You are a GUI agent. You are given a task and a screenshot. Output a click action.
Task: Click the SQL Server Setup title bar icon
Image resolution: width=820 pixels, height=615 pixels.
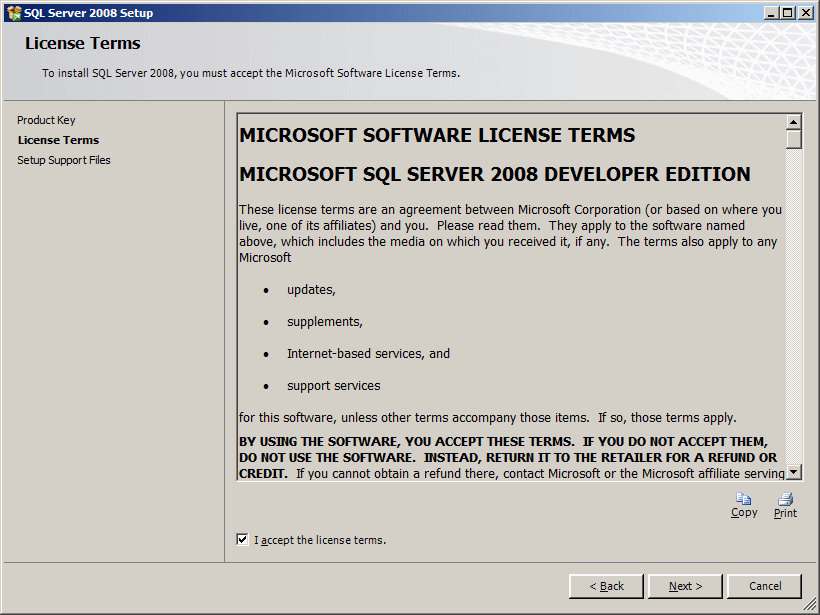pos(14,13)
